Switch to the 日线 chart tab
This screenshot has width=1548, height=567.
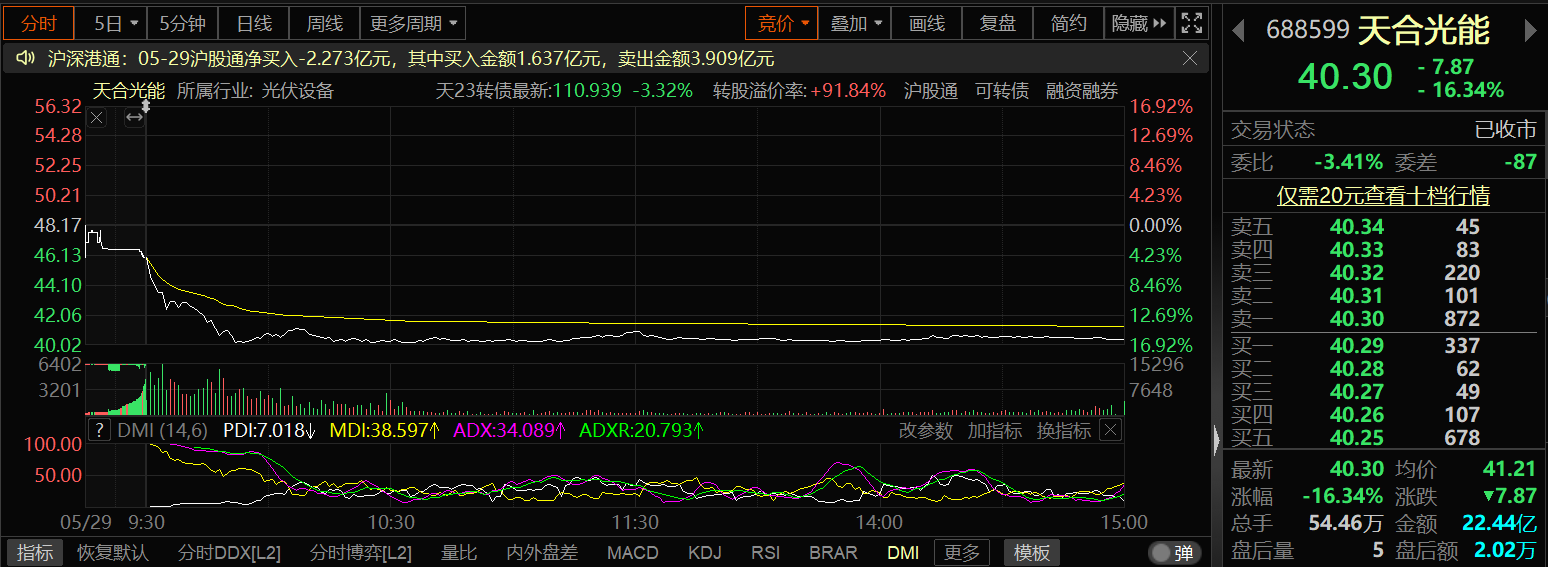(x=253, y=23)
